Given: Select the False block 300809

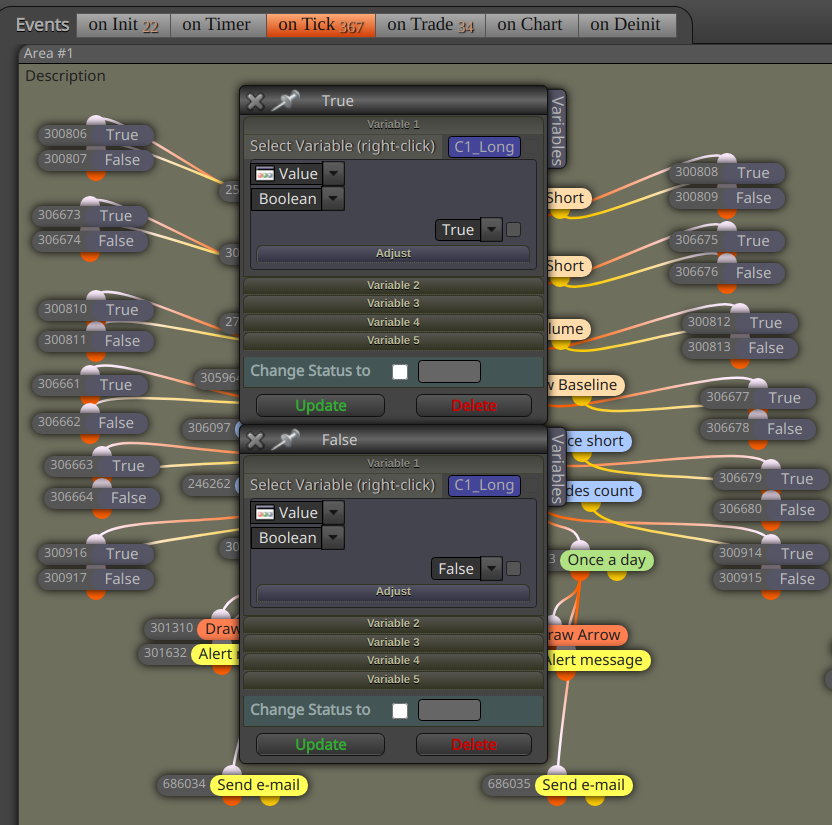Looking at the screenshot, I should 753,198.
